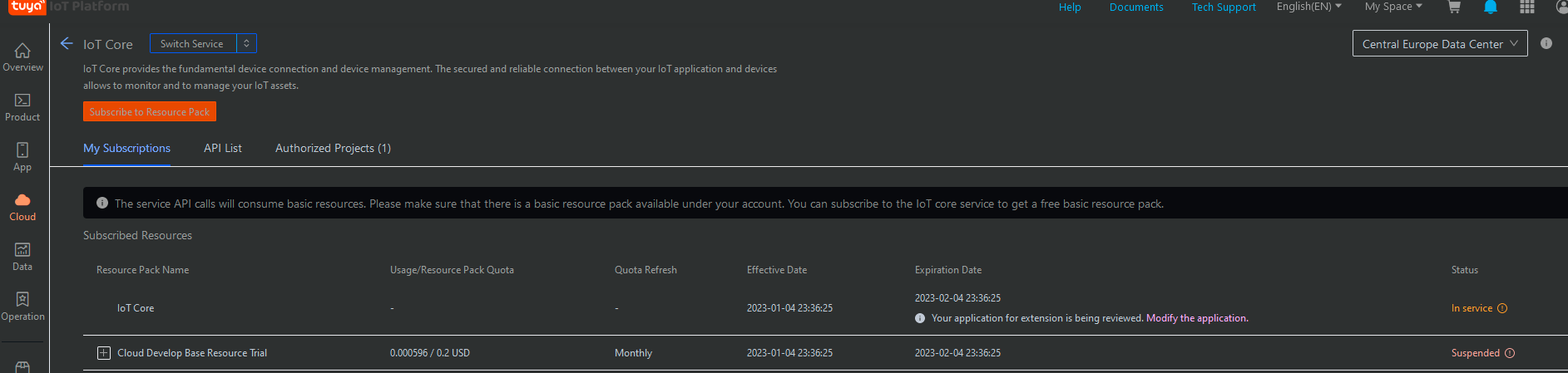Click Subscribe to Resource Pack button
This screenshot has width=1568, height=373.
[x=150, y=111]
